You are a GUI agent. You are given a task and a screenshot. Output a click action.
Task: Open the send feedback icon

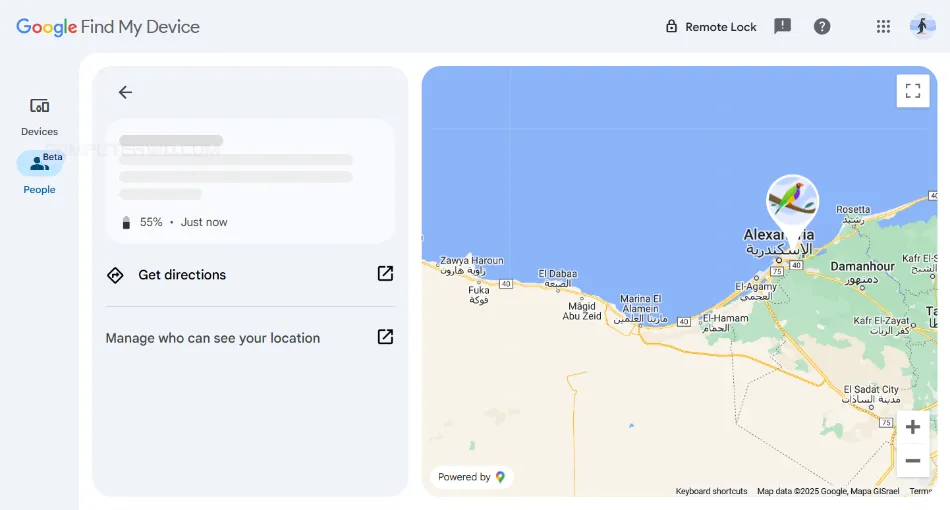click(x=782, y=26)
